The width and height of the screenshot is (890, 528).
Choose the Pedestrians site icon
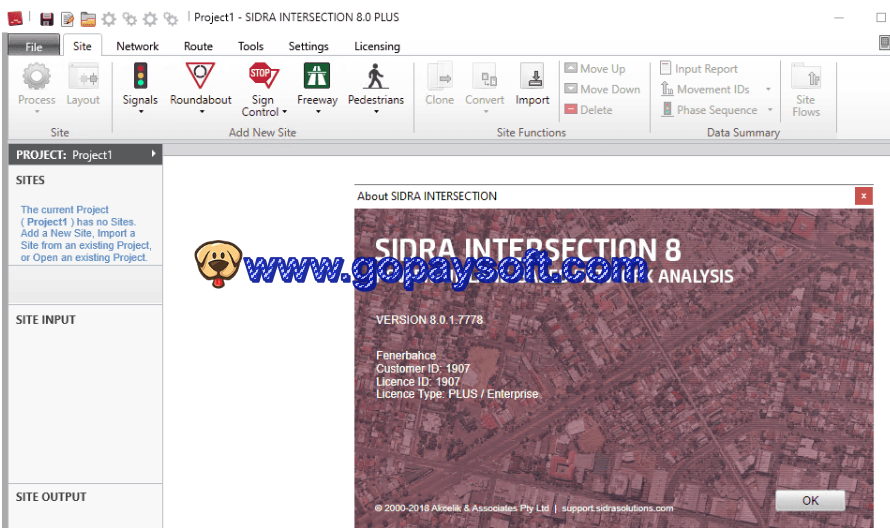point(376,76)
